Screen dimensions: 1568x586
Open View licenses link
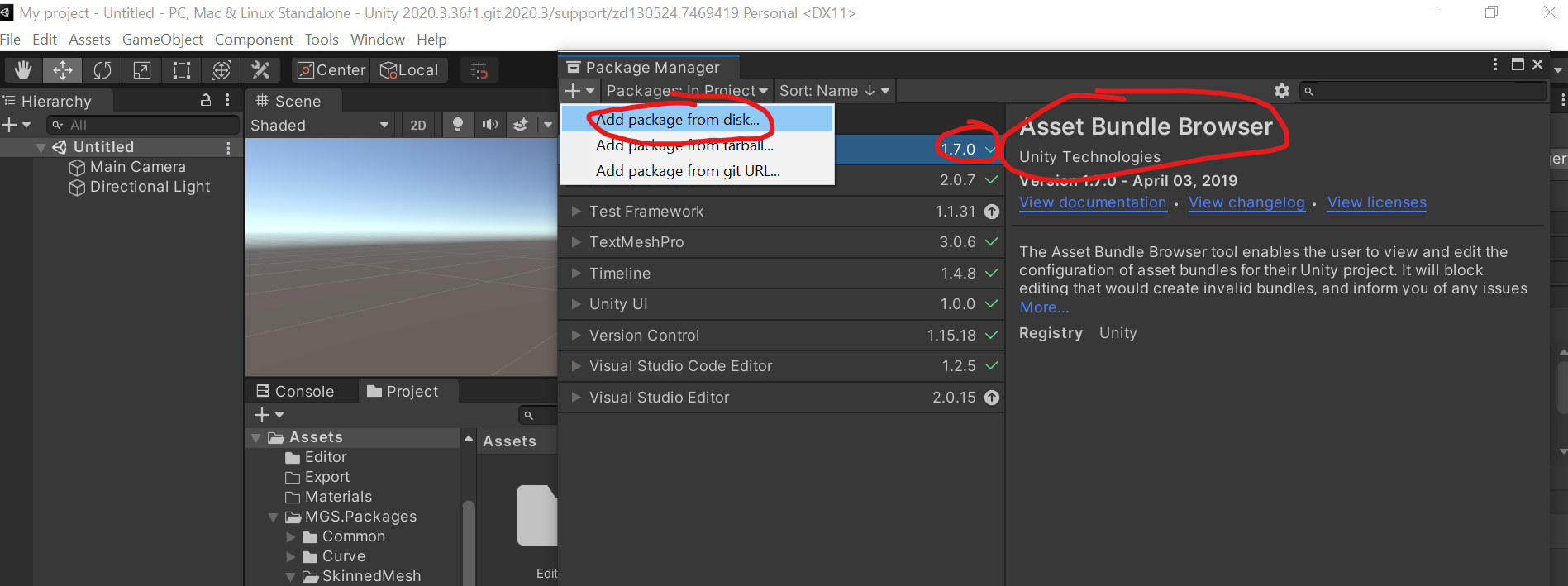[x=1377, y=202]
